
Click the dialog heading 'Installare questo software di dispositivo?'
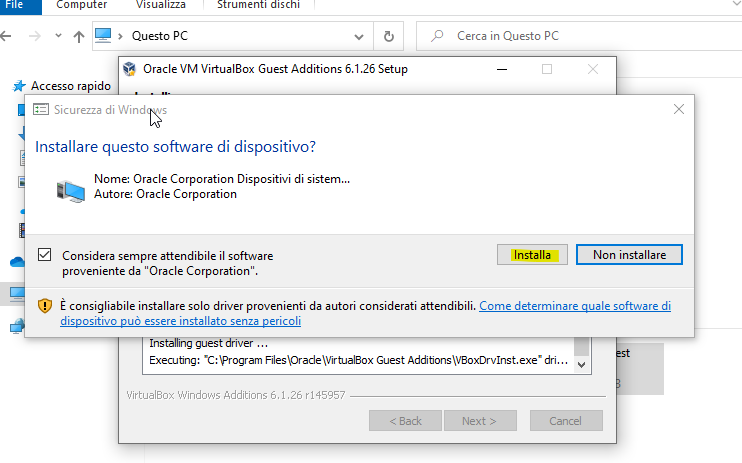click(x=175, y=147)
